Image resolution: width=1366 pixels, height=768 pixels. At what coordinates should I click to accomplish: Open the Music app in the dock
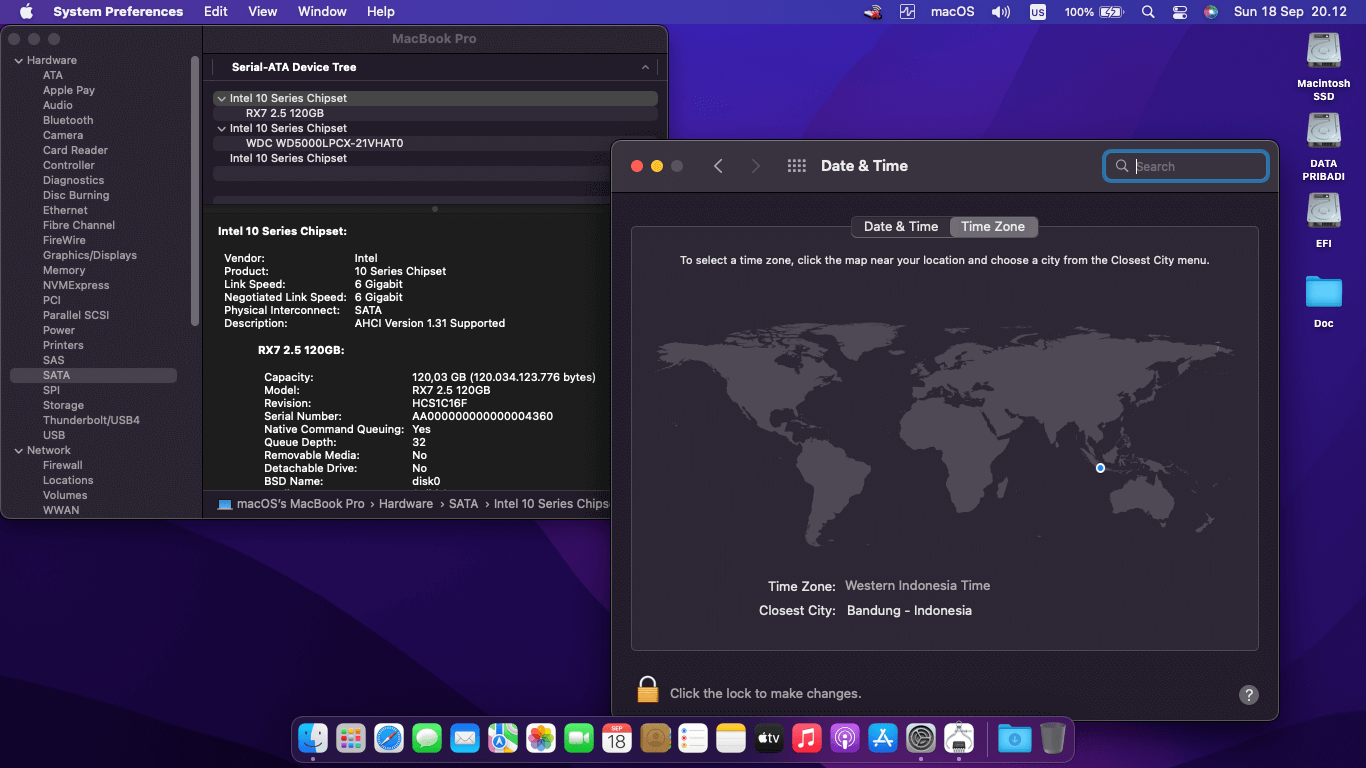point(807,739)
